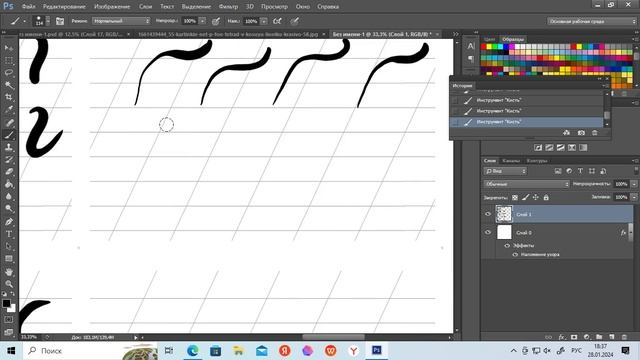
Task: Select the Move tool
Action: (9, 48)
